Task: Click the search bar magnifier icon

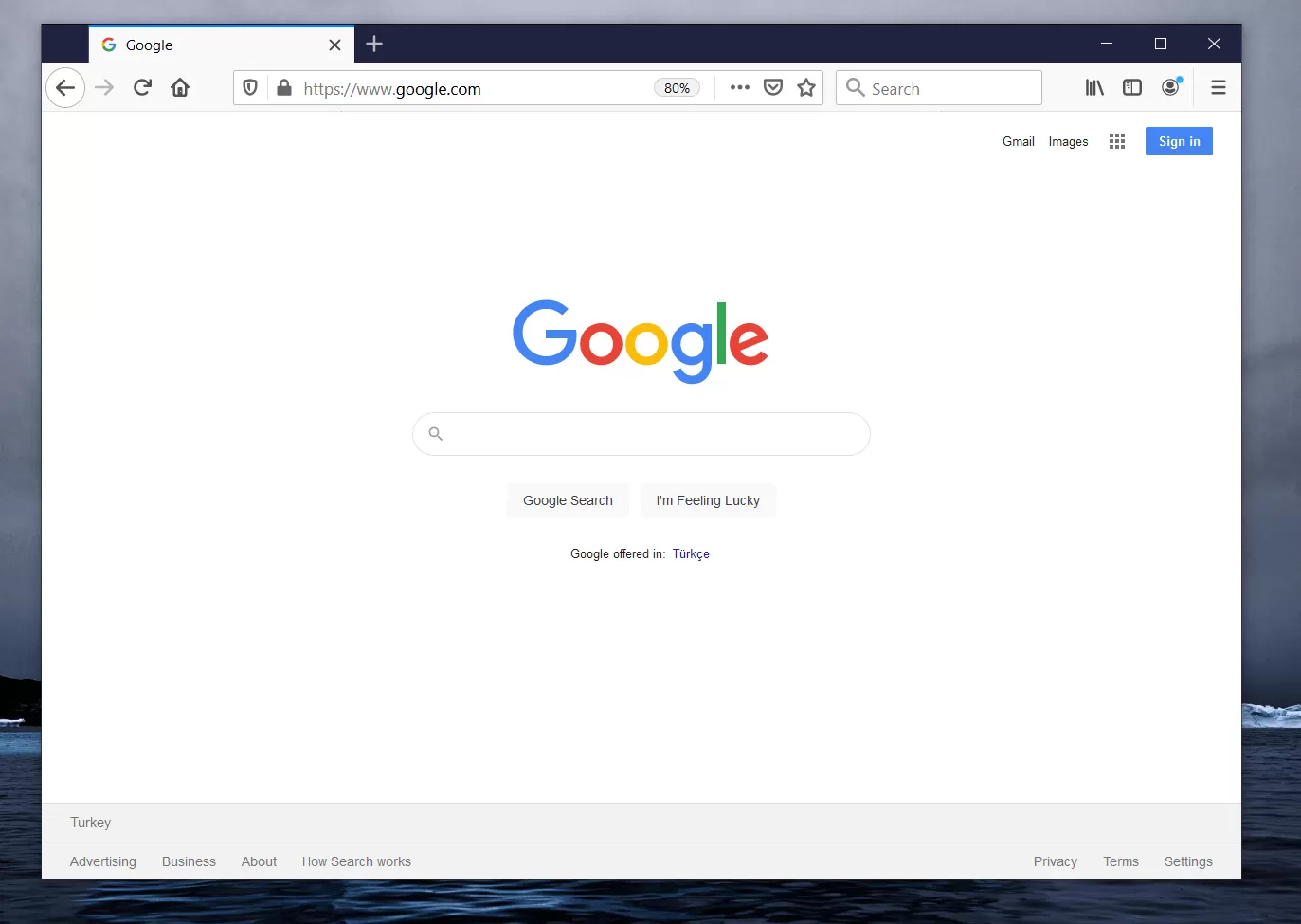Action: click(856, 88)
